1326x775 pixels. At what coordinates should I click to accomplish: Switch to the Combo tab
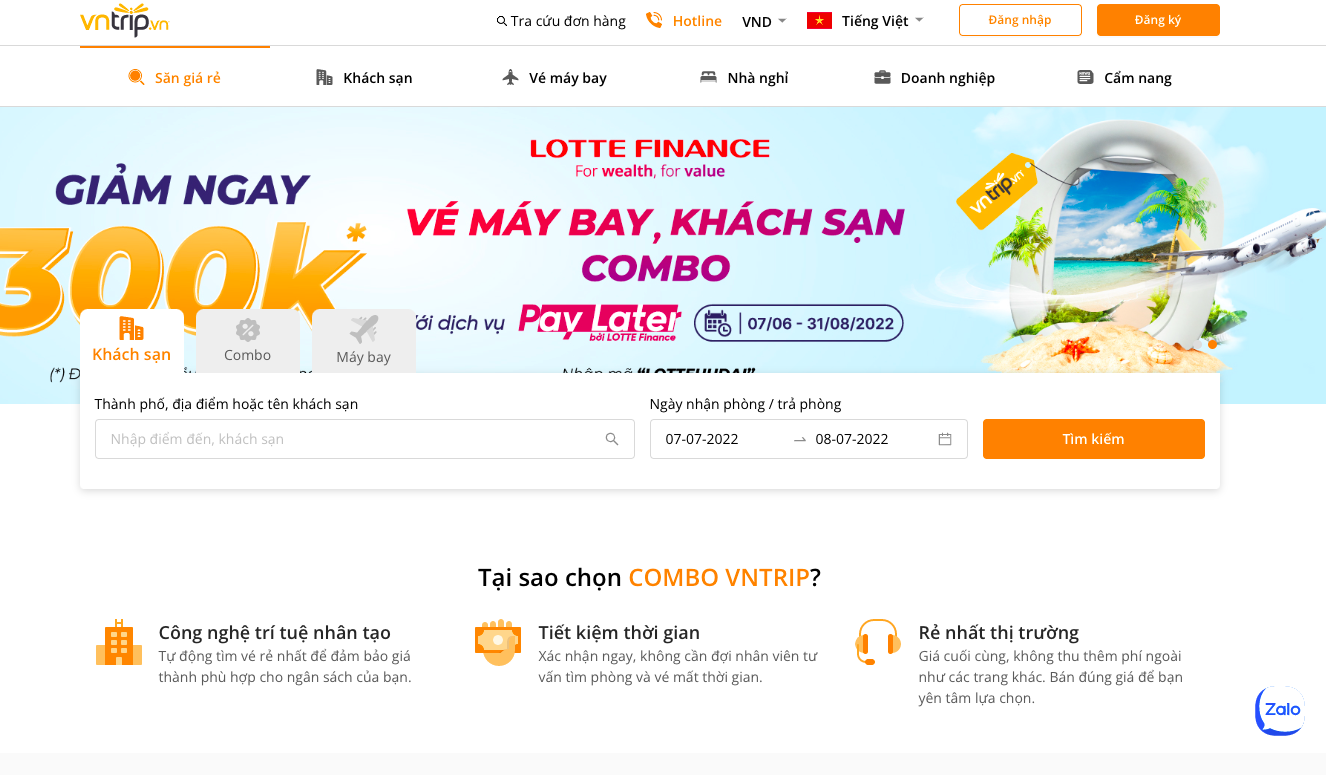pos(247,341)
